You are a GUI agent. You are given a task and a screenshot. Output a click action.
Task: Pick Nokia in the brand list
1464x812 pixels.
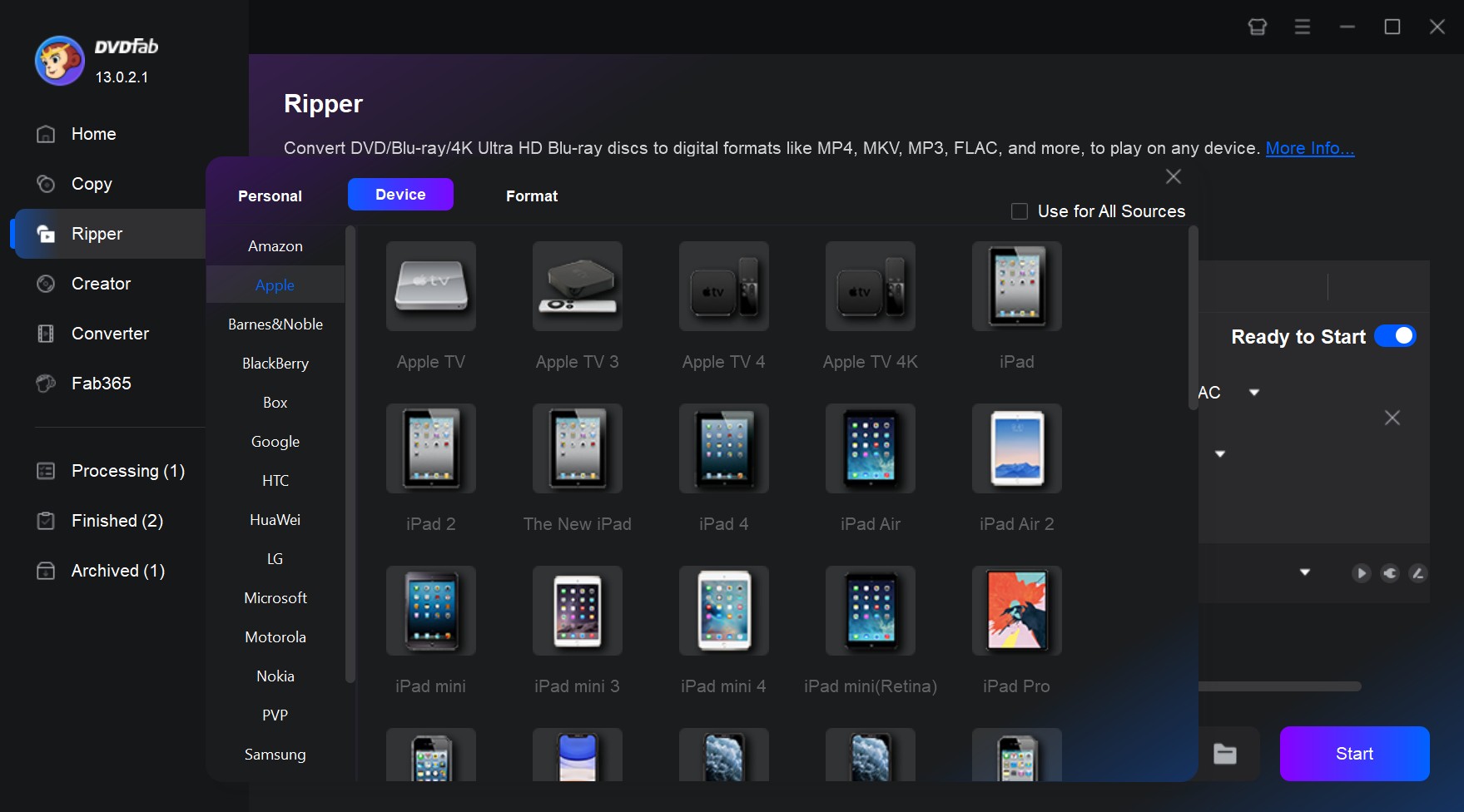[x=275, y=676]
